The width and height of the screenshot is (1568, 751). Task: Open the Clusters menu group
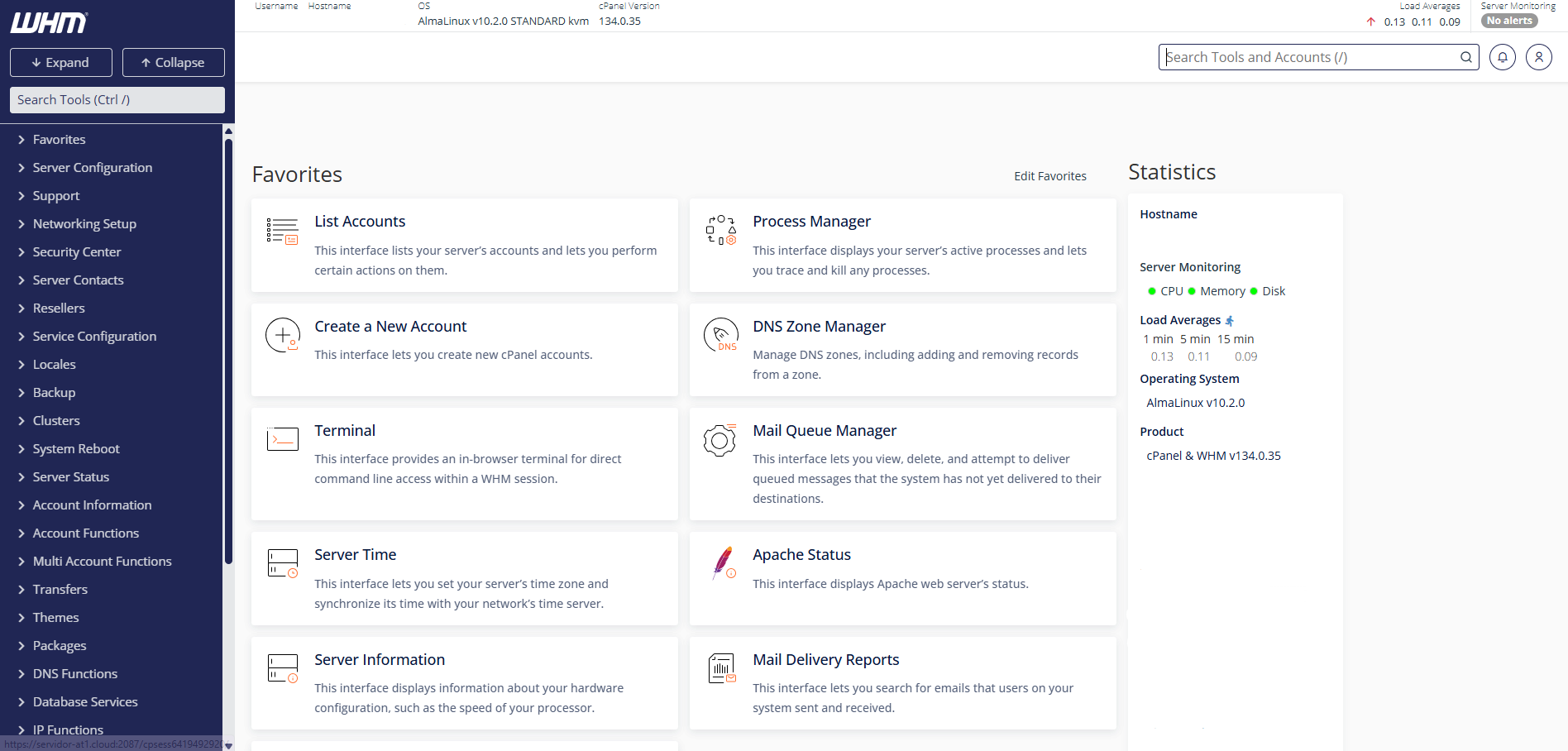coord(112,421)
